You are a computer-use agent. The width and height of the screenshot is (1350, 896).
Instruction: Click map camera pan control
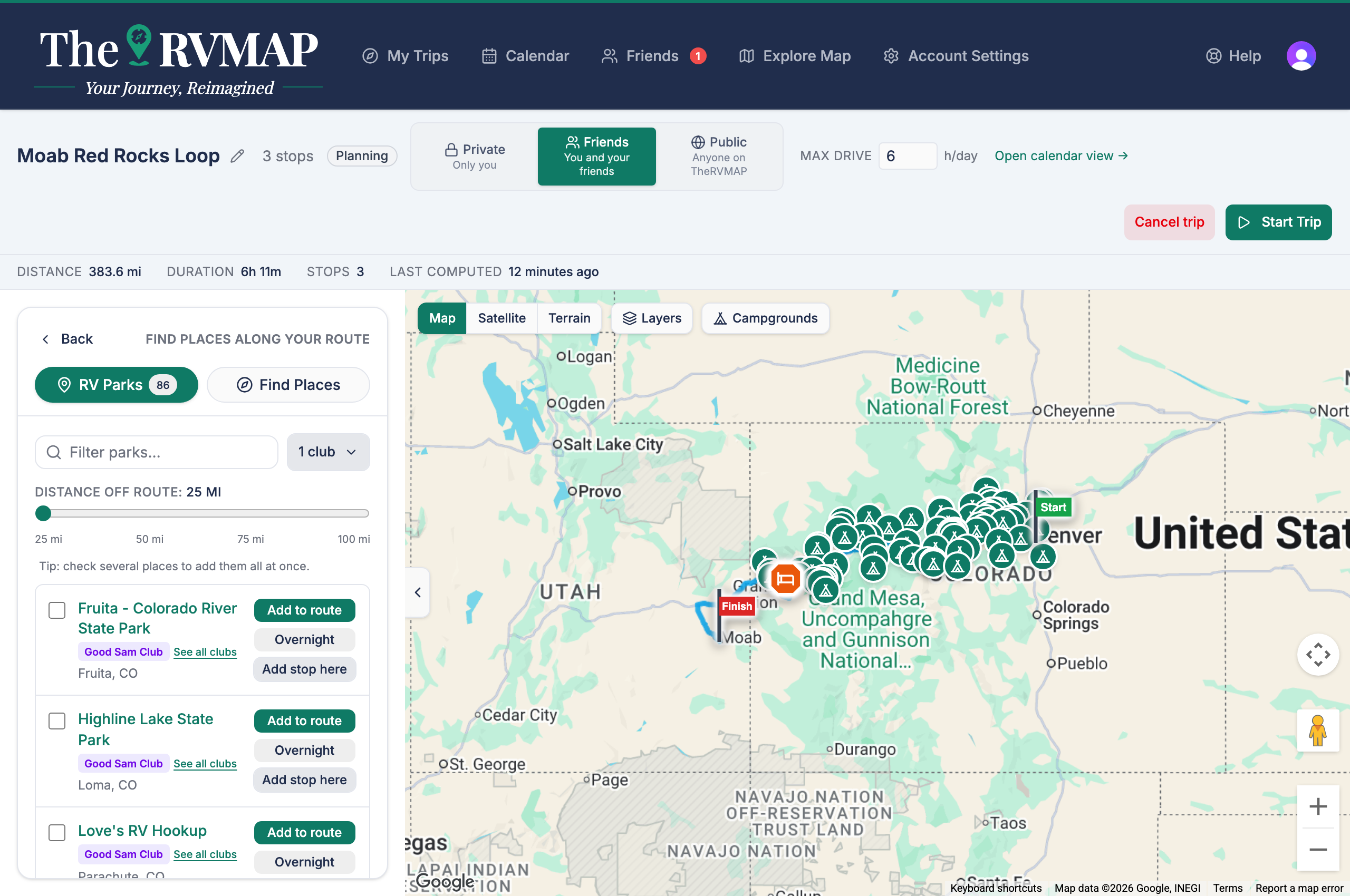(x=1317, y=654)
